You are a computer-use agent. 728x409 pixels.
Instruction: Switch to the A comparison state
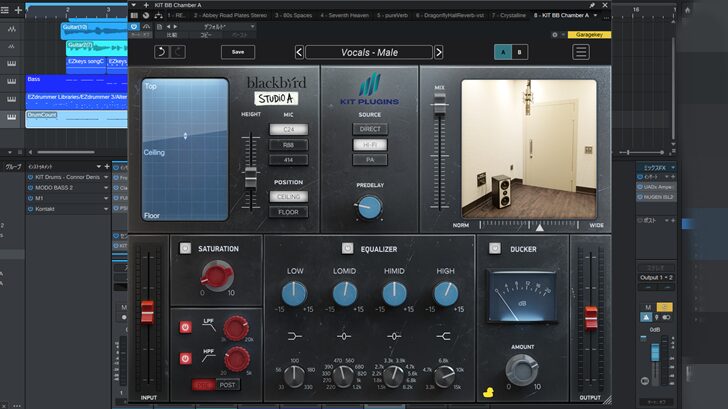tap(503, 52)
